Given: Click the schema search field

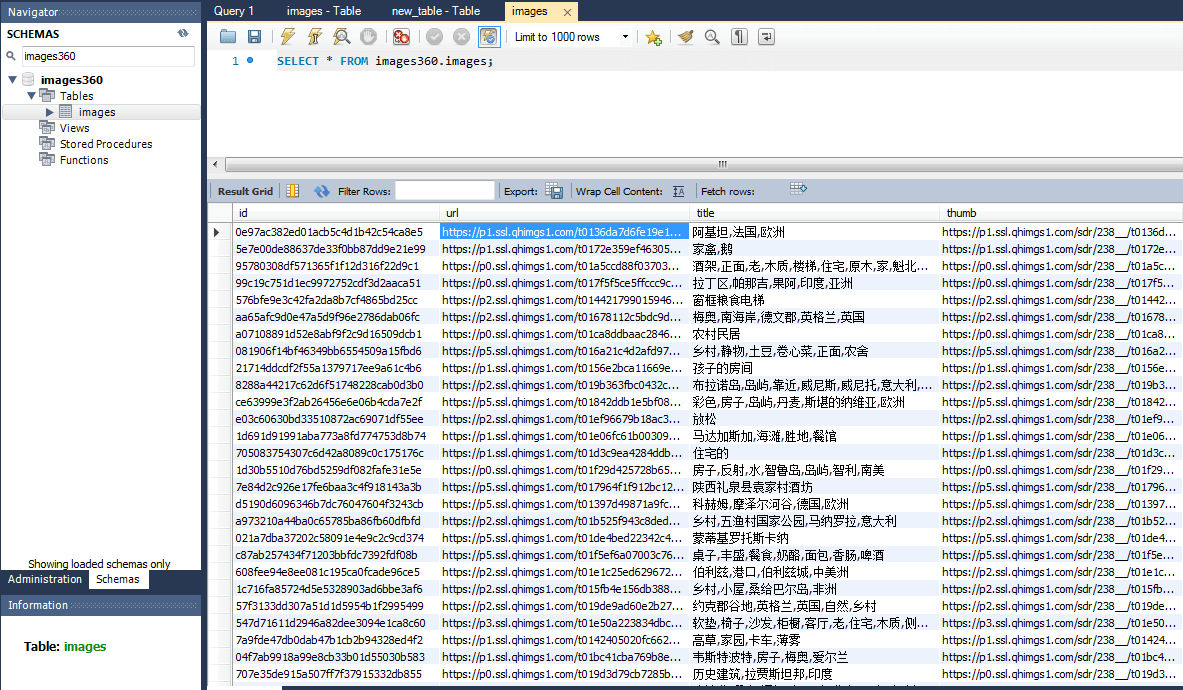Looking at the screenshot, I should point(107,56).
